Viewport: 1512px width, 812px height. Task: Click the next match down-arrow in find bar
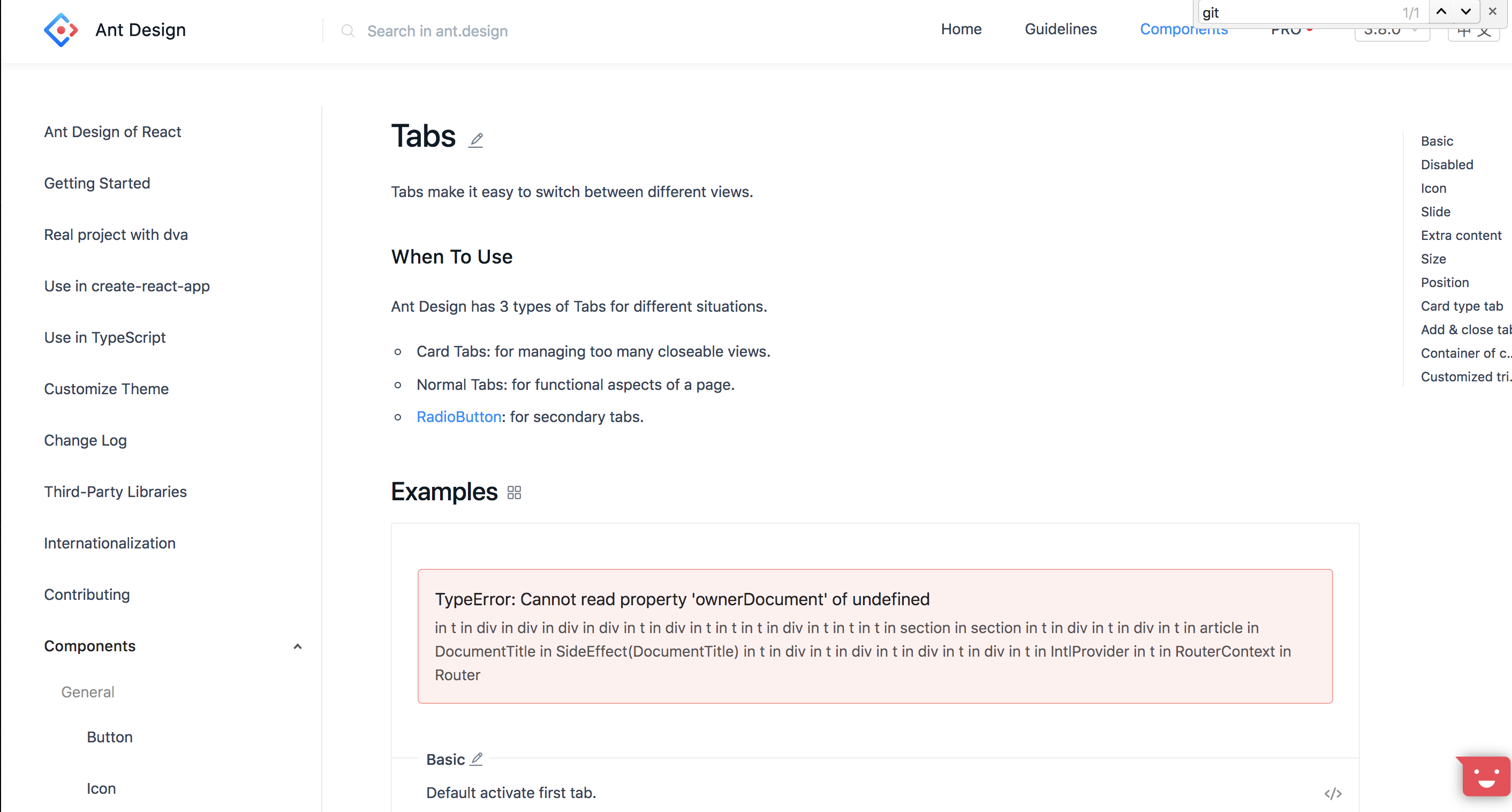(x=1465, y=11)
